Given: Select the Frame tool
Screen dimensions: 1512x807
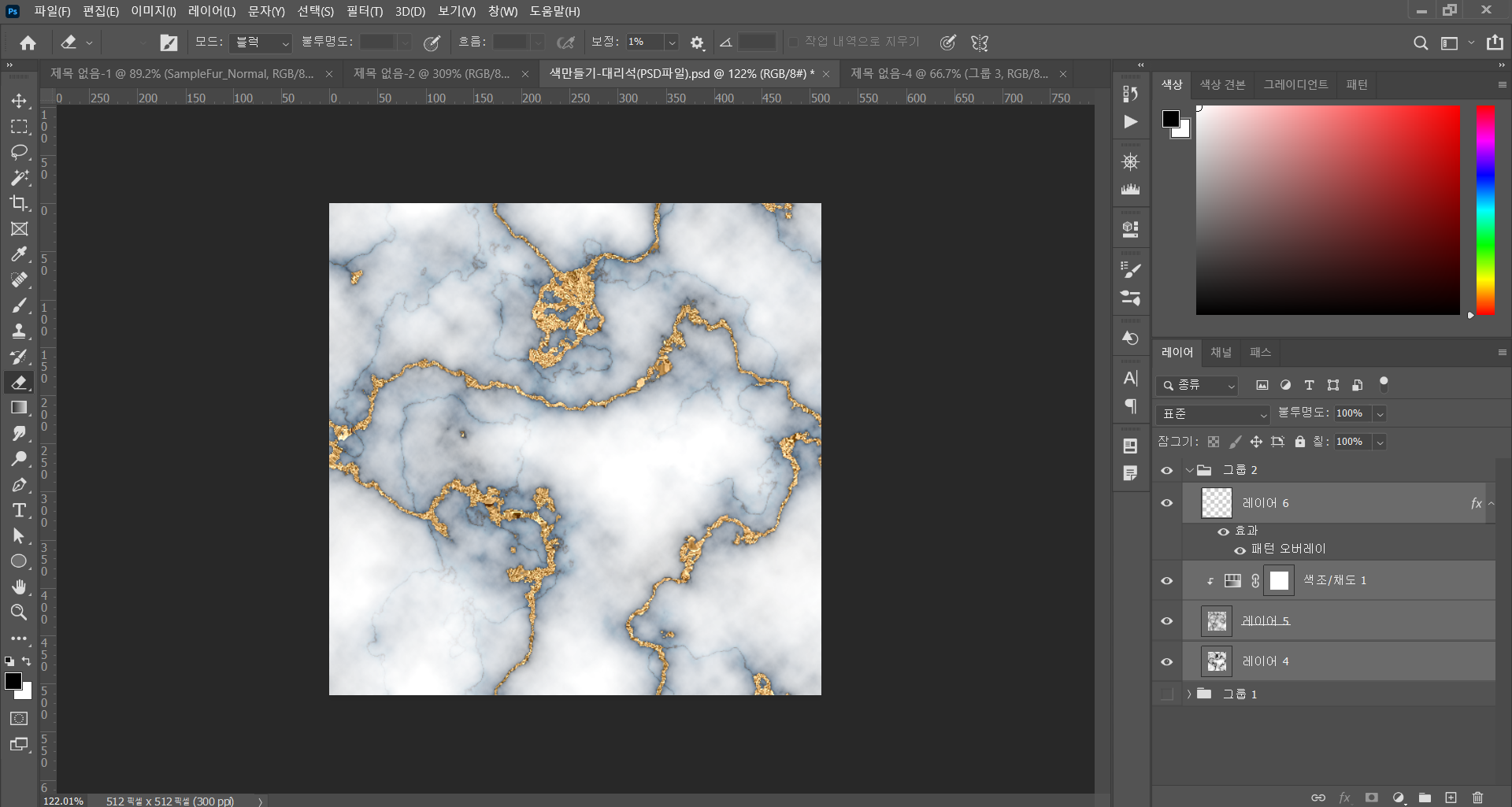Looking at the screenshot, I should click(x=20, y=229).
